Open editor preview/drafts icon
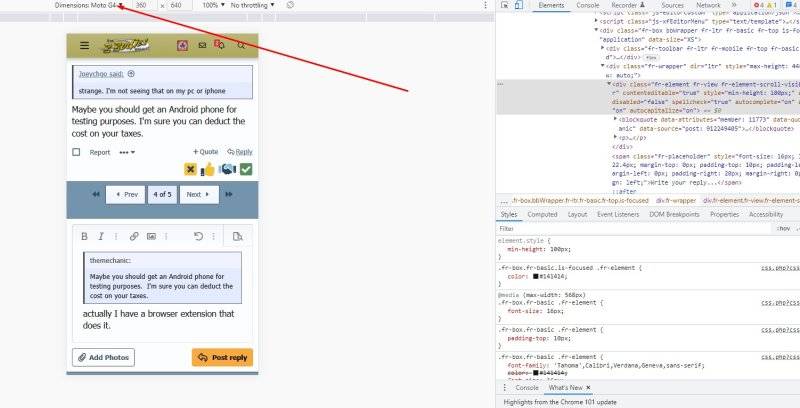This screenshot has height=408, width=800. pos(238,236)
